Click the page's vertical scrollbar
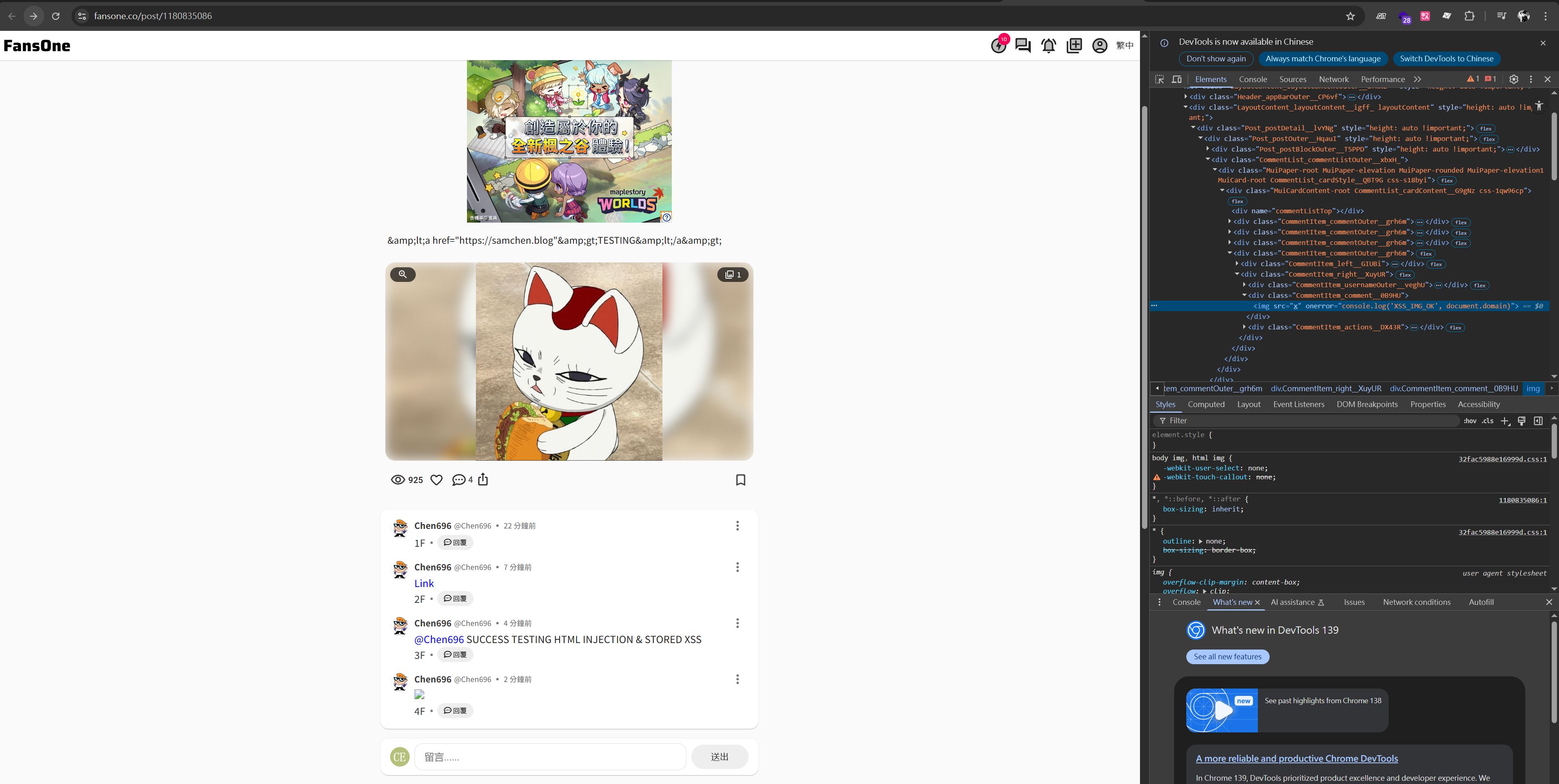Screen dimensions: 1559x784 click(x=1144, y=318)
